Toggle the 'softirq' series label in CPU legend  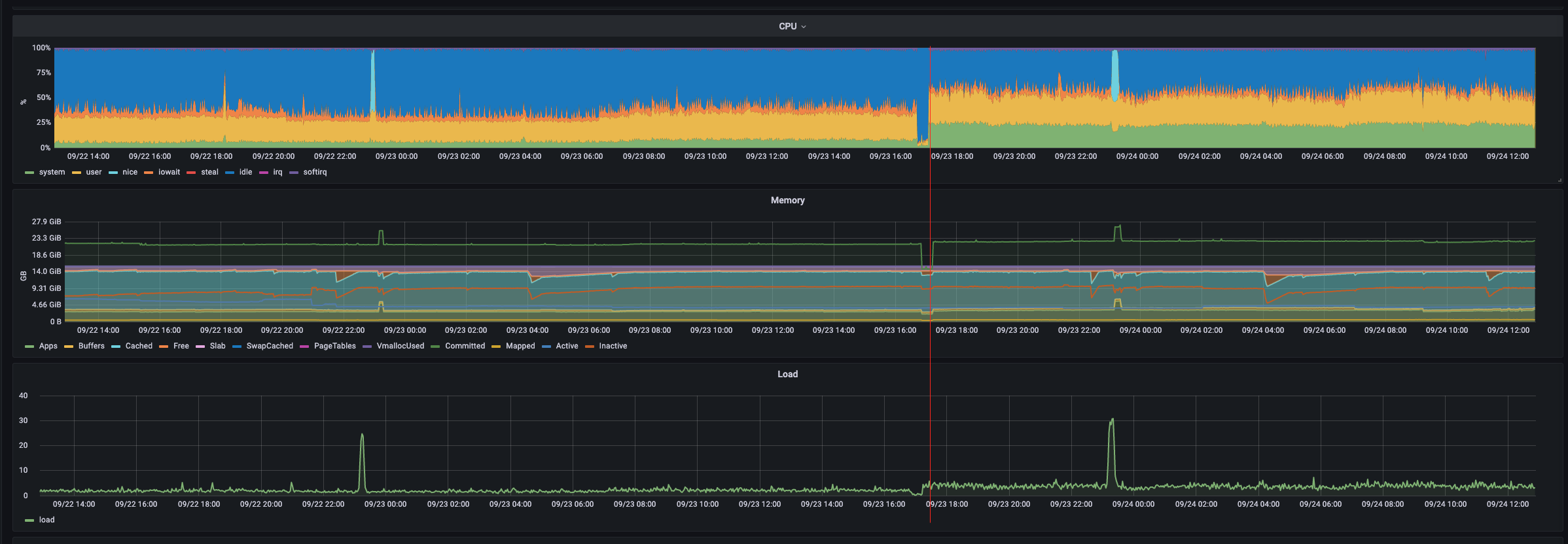[x=315, y=172]
